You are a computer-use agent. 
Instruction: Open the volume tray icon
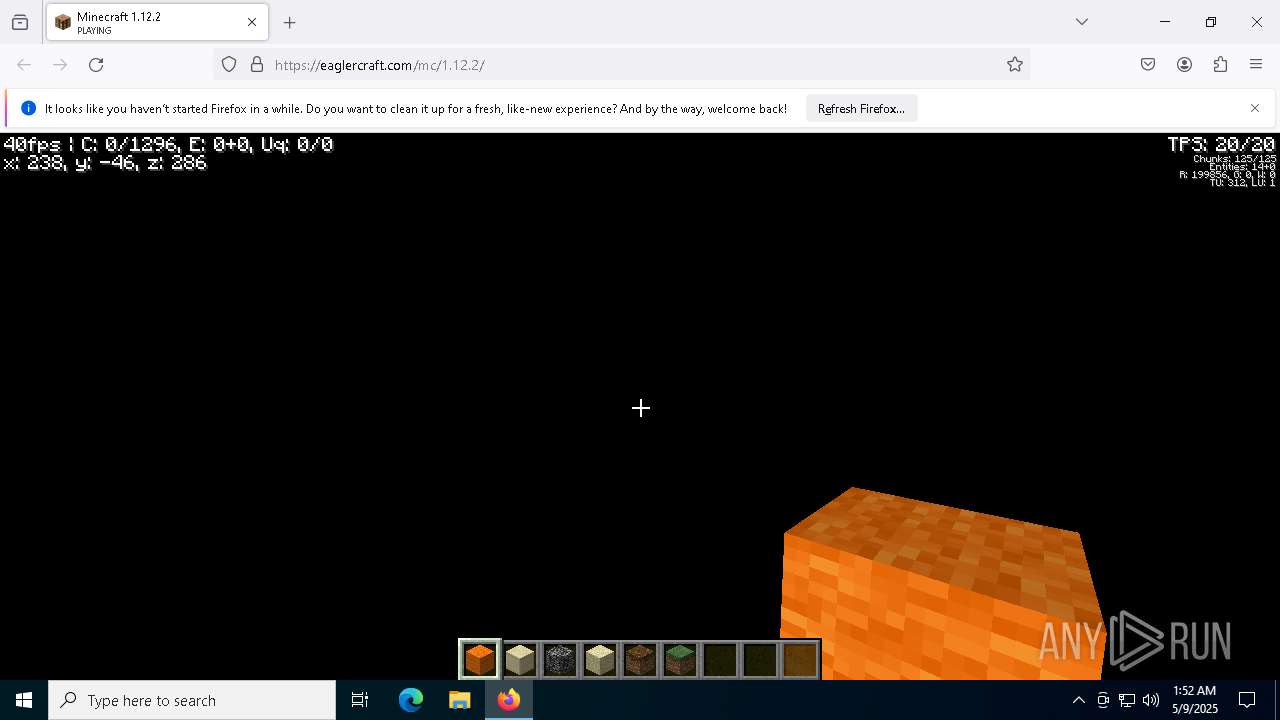point(1151,700)
